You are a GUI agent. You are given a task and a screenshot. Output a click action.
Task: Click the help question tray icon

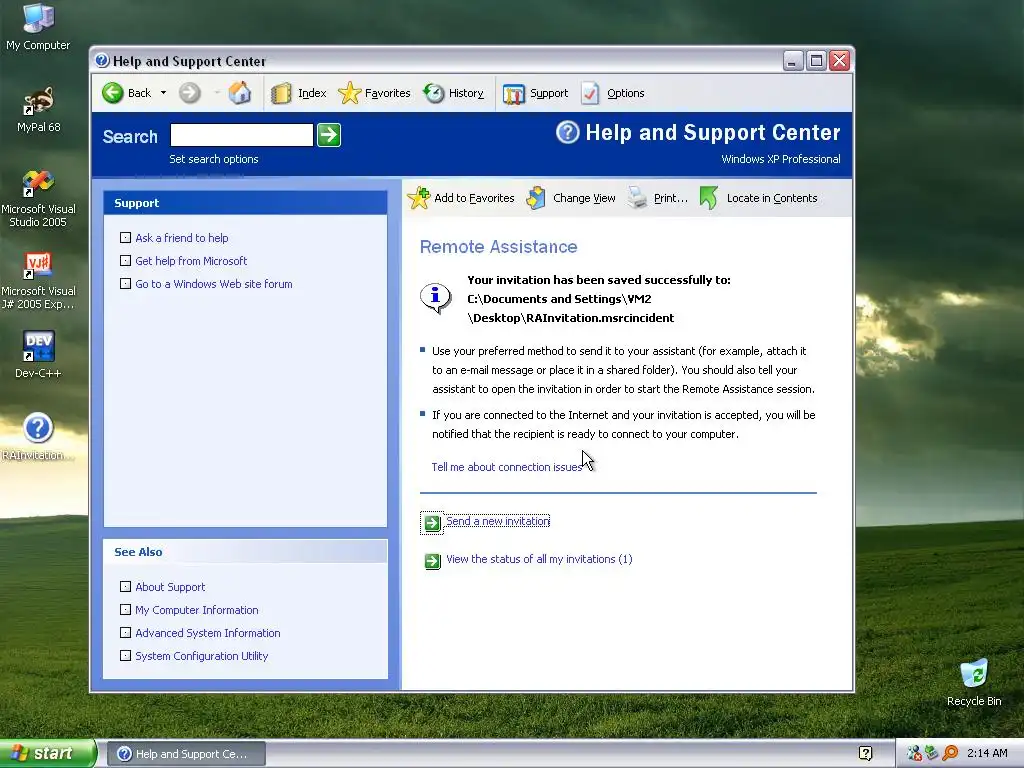click(865, 753)
